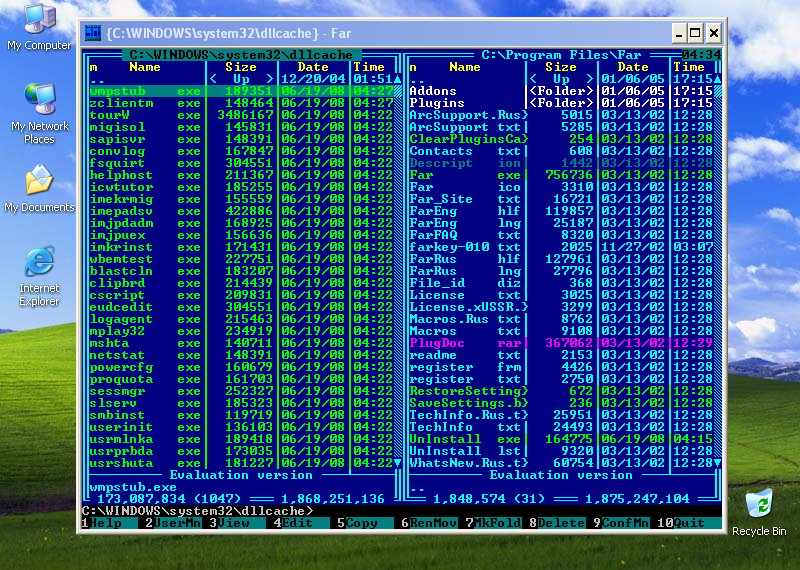
Task: Select helphost exe file
Action: click(x=241, y=175)
